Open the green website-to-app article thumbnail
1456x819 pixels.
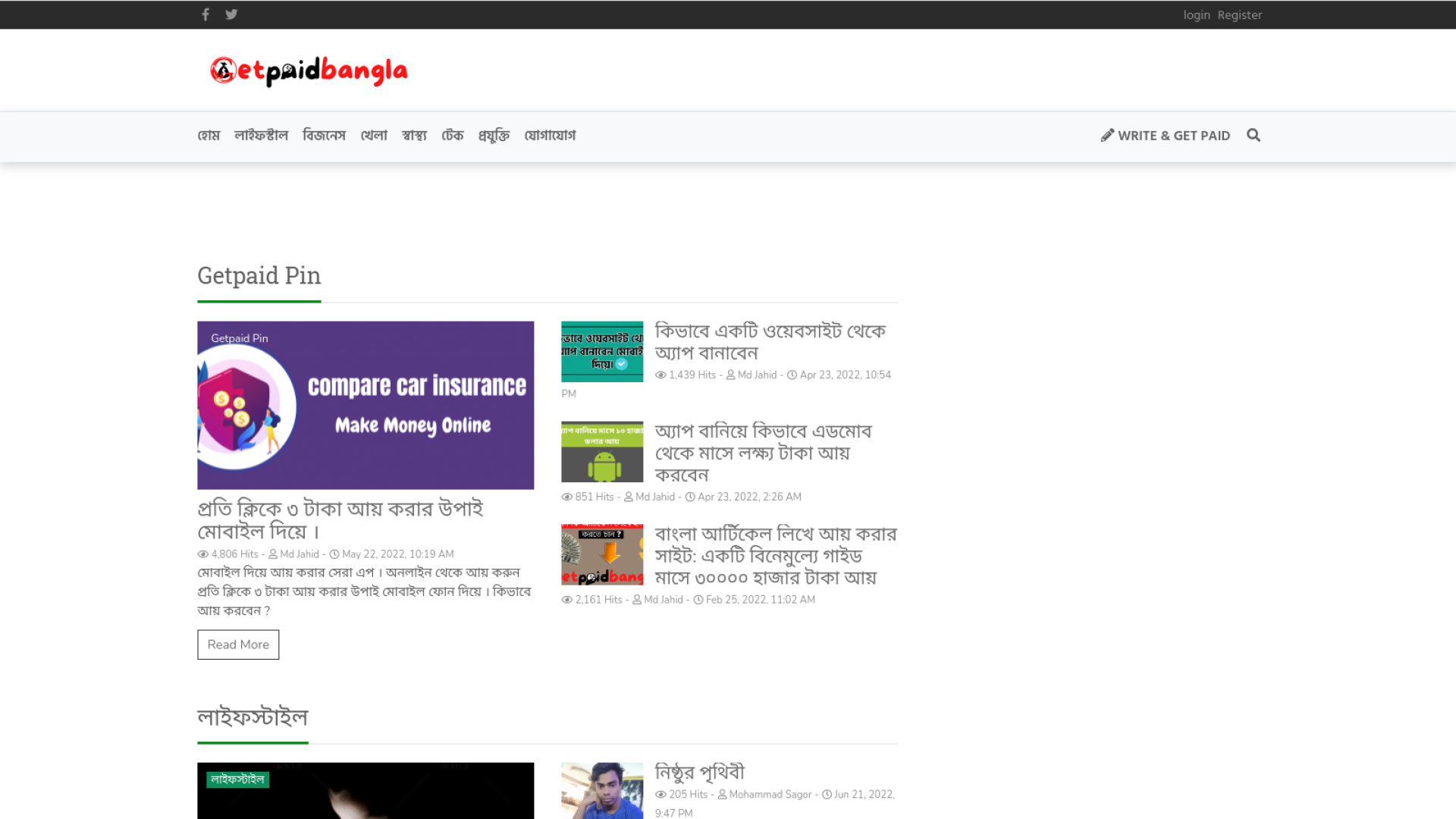point(602,352)
